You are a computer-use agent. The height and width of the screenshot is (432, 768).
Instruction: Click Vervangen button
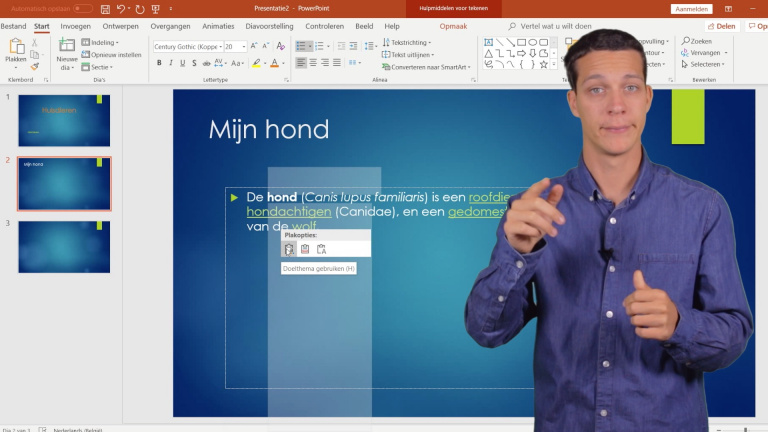click(704, 52)
